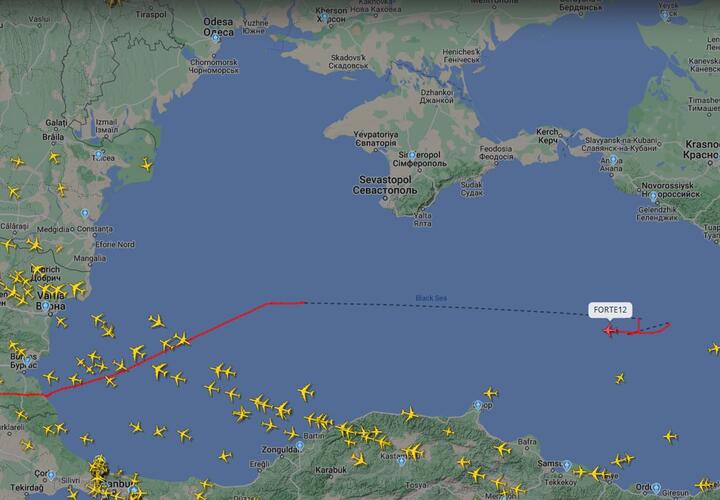Select the Kherson airport pin
The width and height of the screenshot is (720, 500).
[324, 18]
